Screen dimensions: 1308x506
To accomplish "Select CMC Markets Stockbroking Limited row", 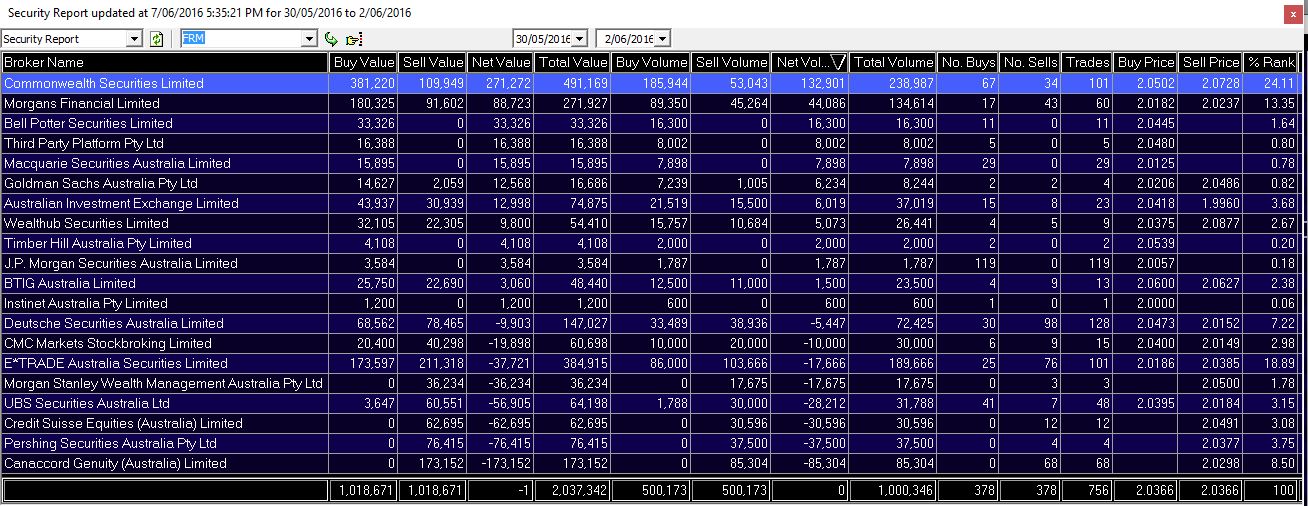I will tap(651, 343).
